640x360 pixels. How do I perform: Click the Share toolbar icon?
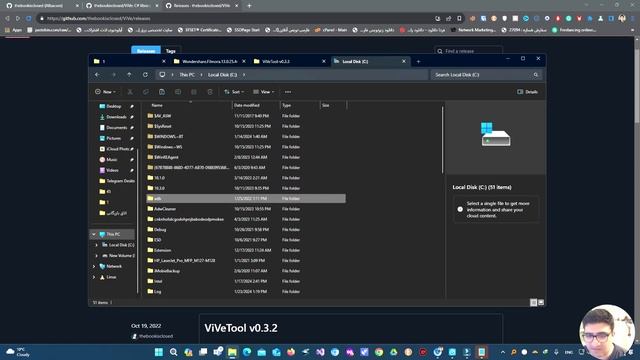tap(194, 92)
